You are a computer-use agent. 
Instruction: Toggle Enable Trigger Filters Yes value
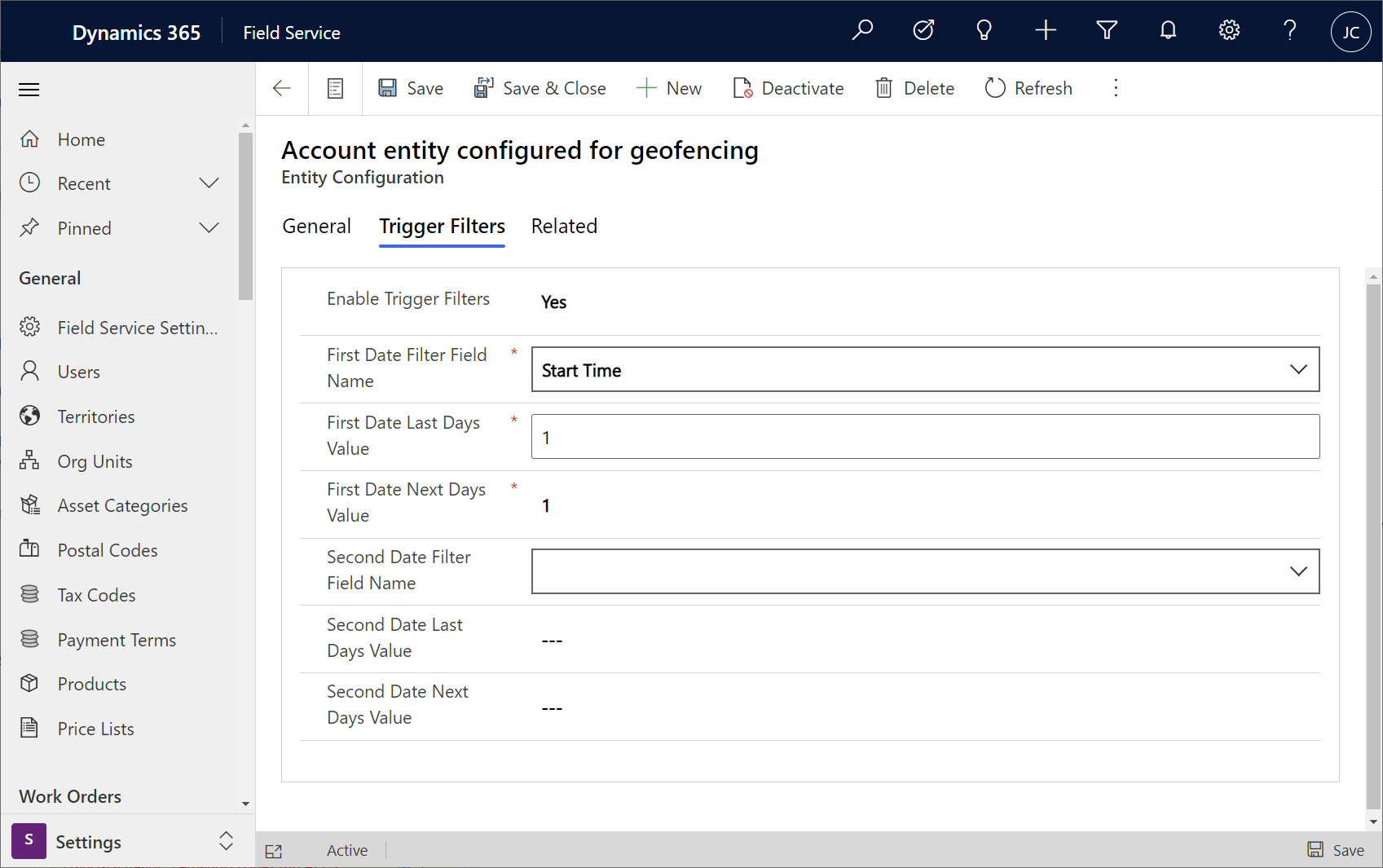554,302
